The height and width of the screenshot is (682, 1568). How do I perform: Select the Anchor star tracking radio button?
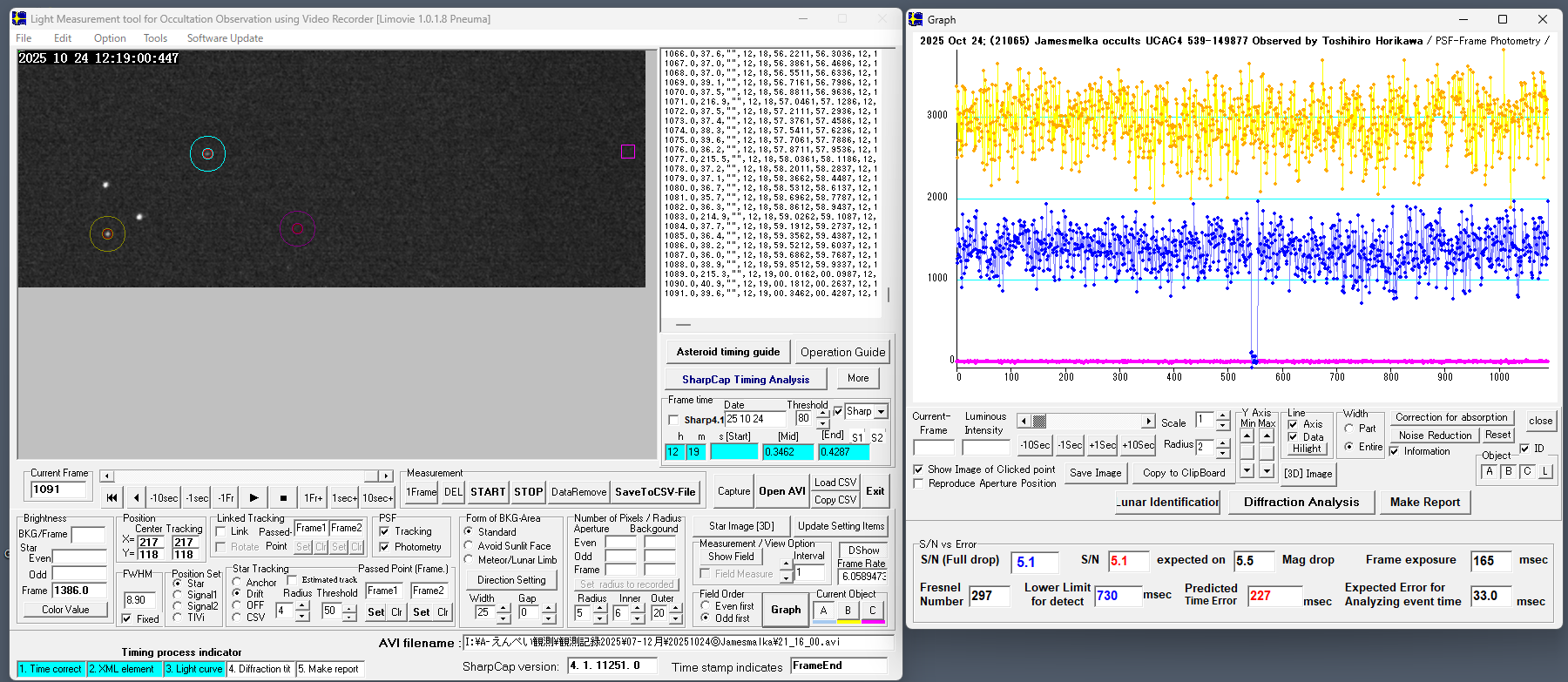[237, 582]
